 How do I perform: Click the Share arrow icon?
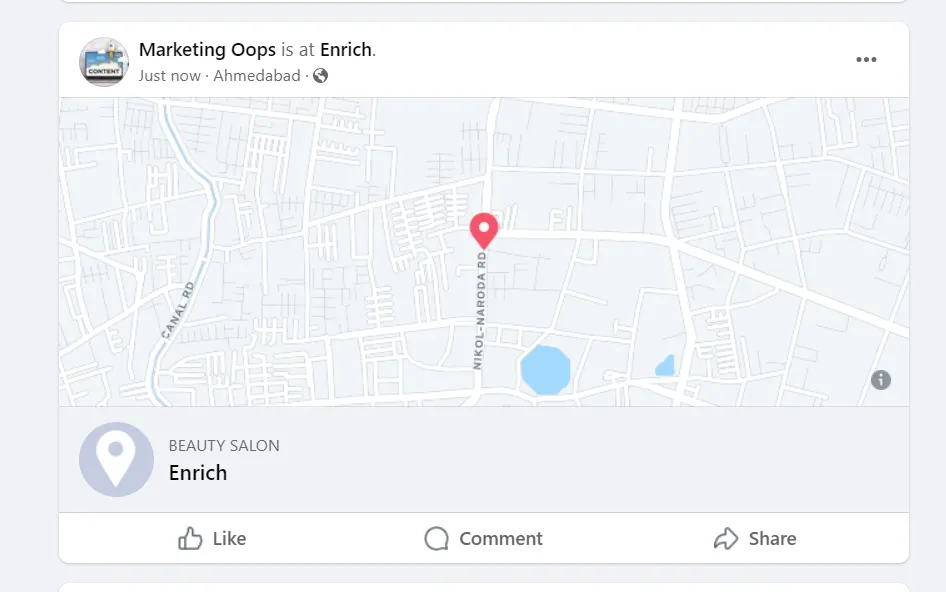click(725, 538)
